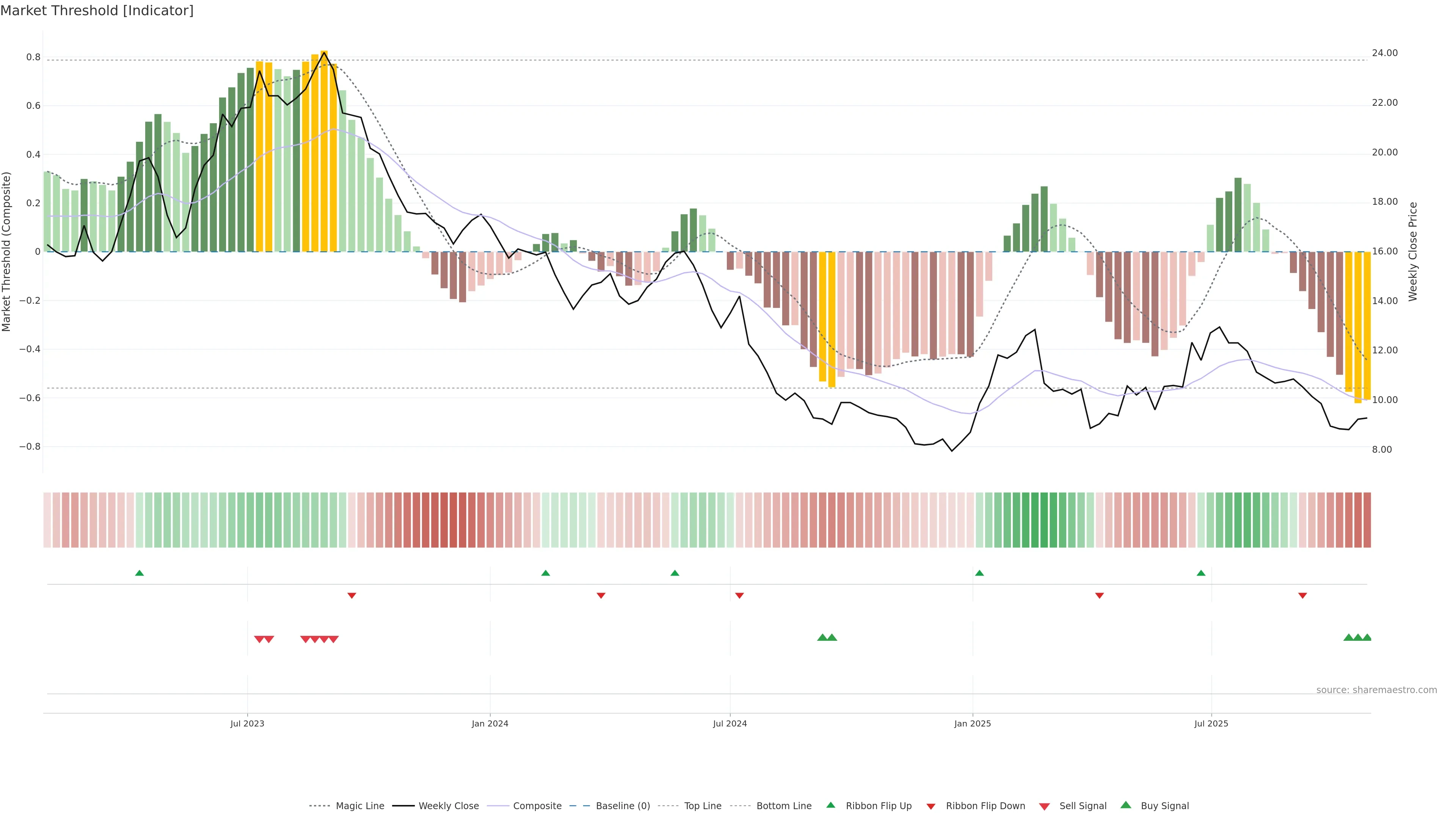Click the Ribbon Flip Up marker nearest Jan 2025
Screen dimensions: 1456x819
tap(979, 573)
